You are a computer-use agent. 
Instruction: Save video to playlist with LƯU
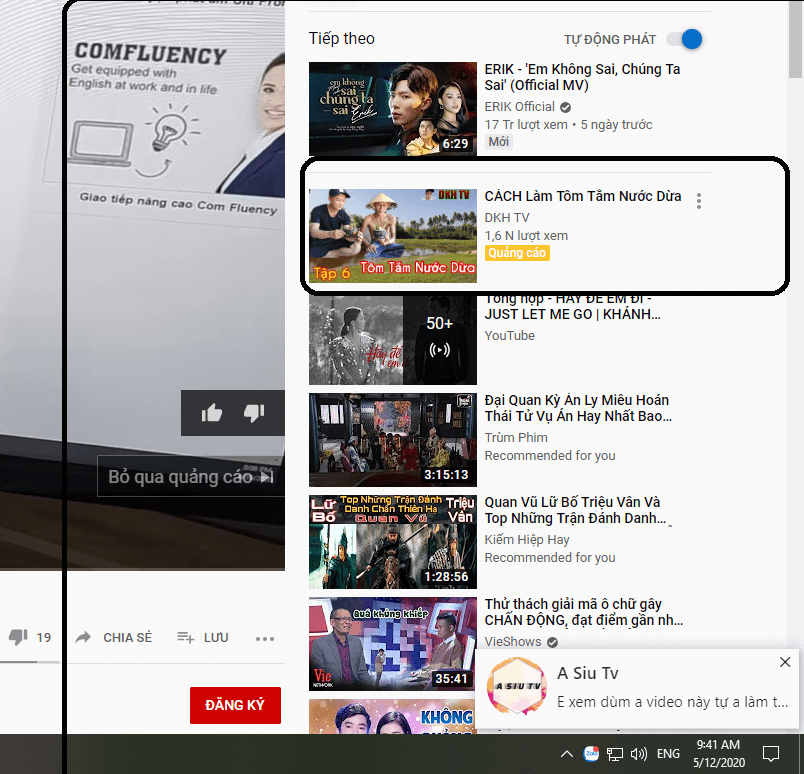pyautogui.click(x=203, y=637)
